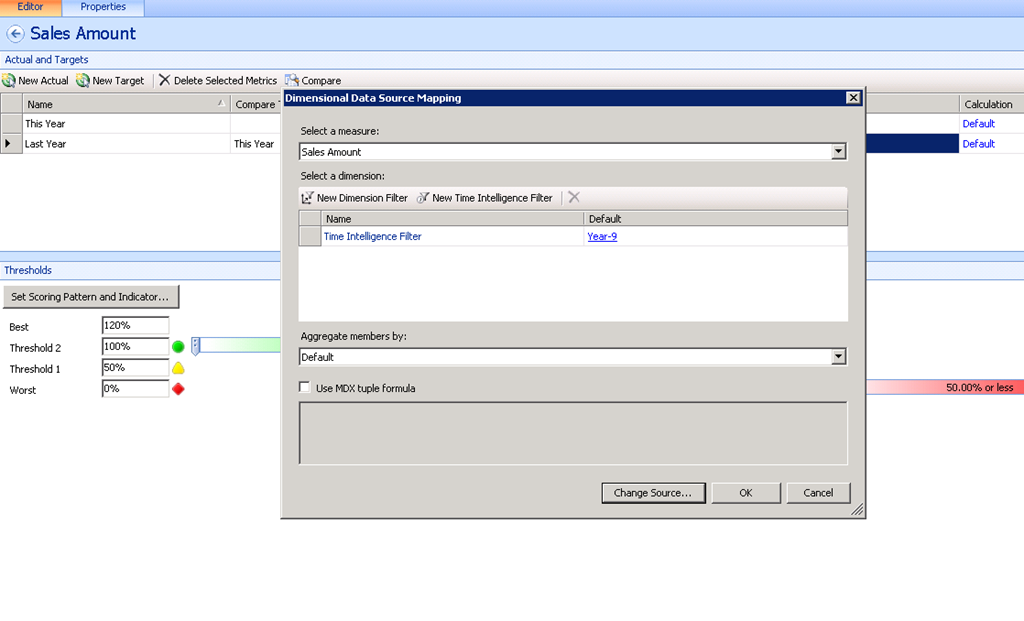Click the New Target icon
Image resolution: width=1024 pixels, height=621 pixels.
[83, 80]
